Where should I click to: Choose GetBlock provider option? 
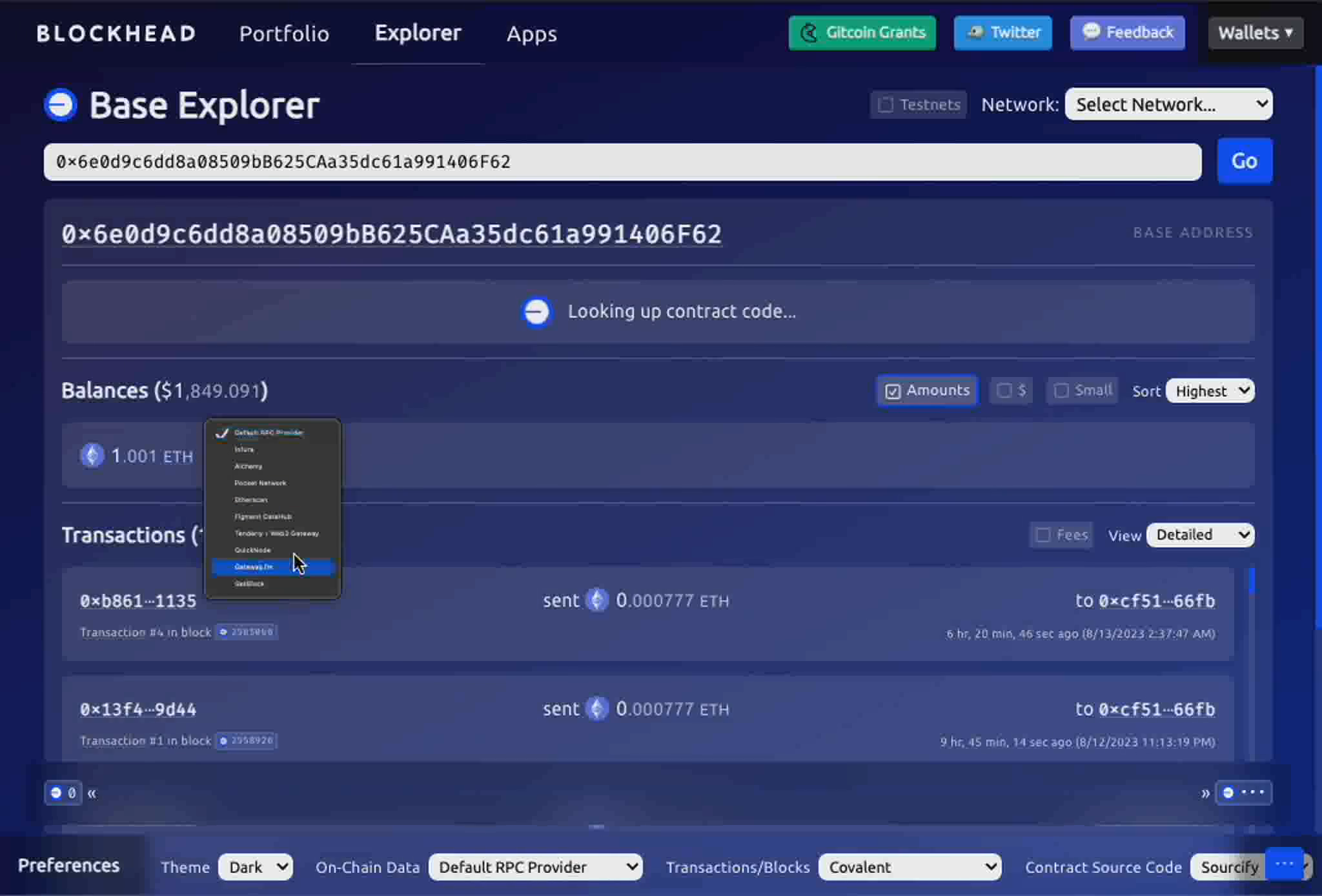(272, 584)
